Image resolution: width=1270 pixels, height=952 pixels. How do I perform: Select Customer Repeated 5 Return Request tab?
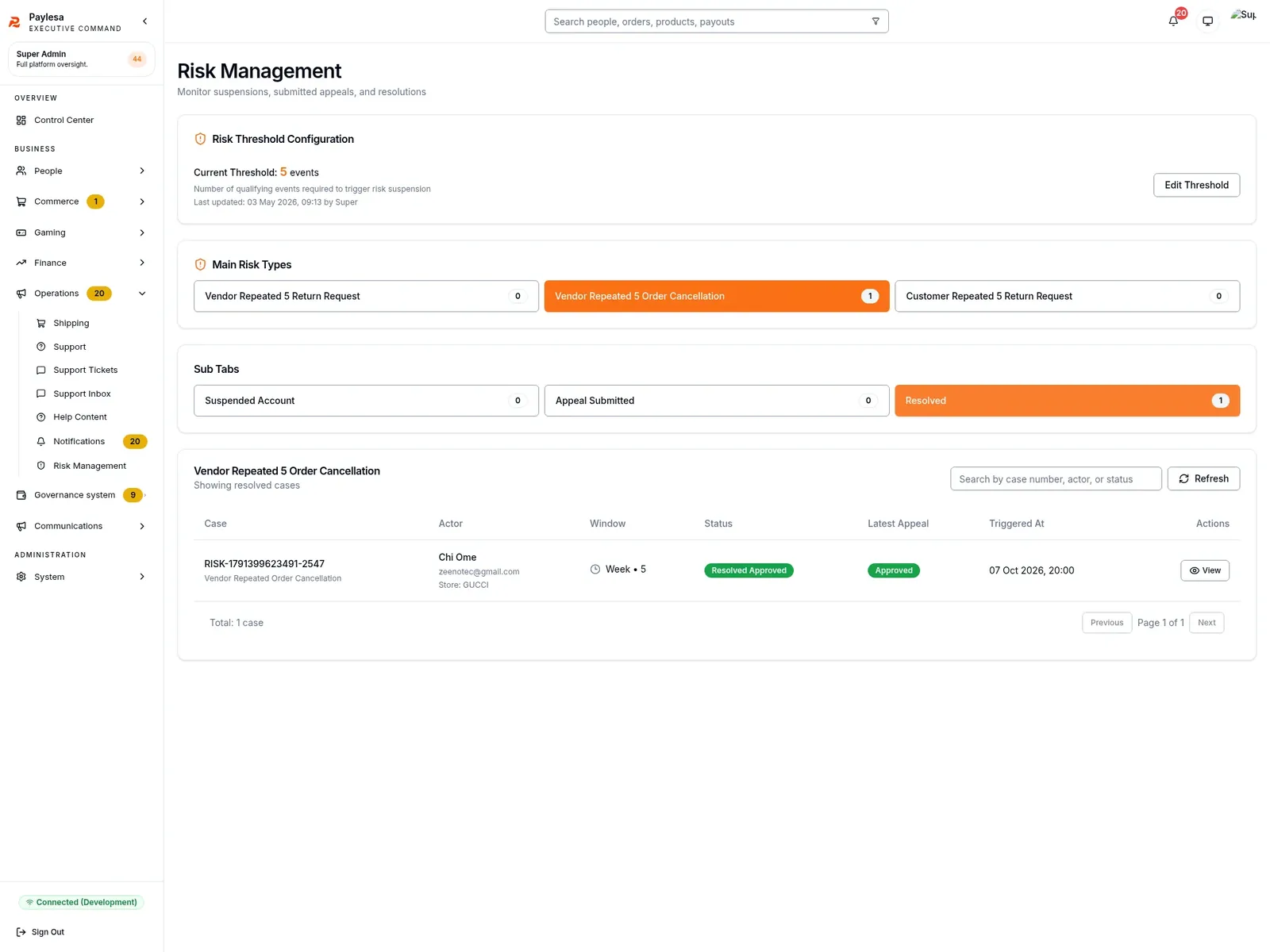click(1068, 296)
